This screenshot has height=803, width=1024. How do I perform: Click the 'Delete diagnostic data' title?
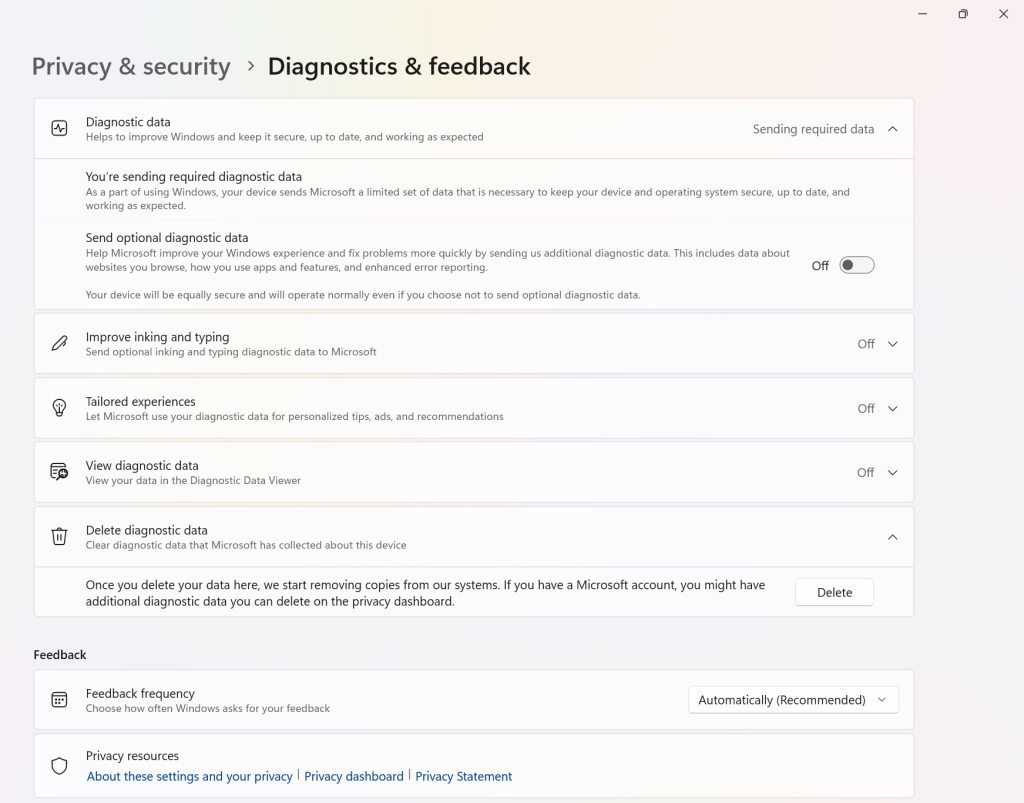click(x=146, y=530)
